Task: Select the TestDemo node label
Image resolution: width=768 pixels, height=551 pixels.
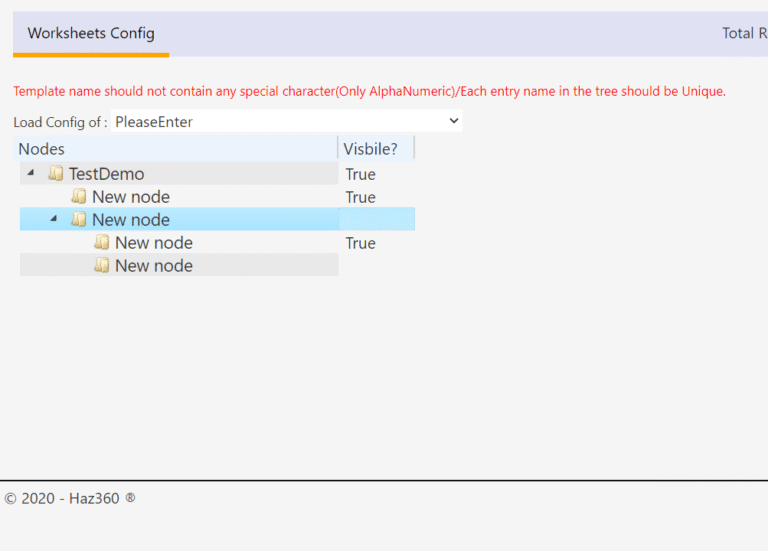Action: click(106, 174)
